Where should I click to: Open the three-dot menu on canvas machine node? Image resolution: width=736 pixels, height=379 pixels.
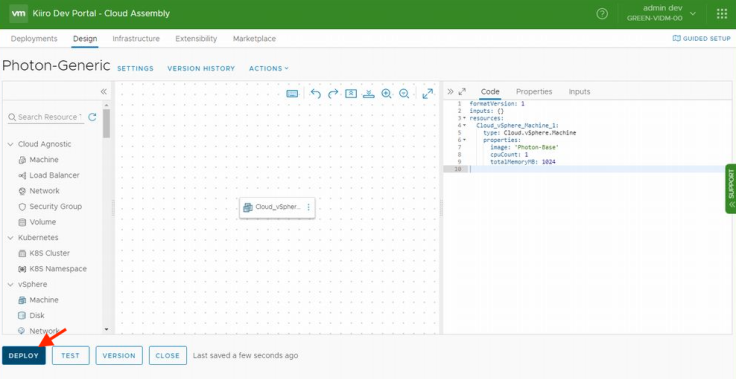coord(308,207)
